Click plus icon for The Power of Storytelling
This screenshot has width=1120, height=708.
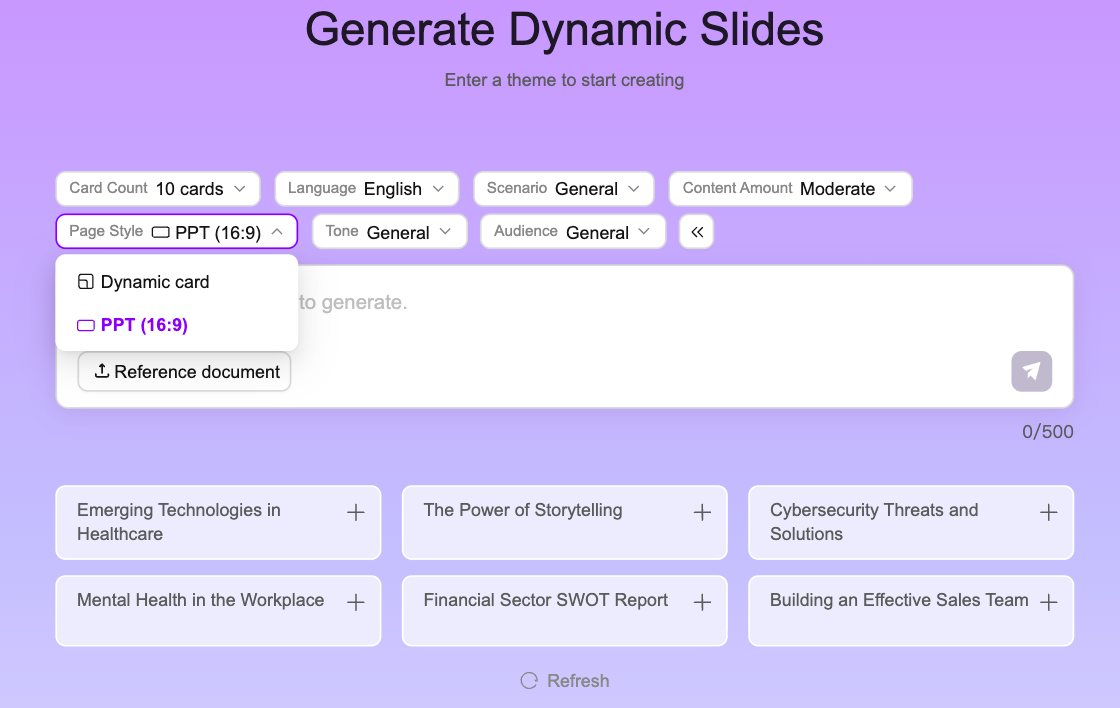[x=702, y=512]
